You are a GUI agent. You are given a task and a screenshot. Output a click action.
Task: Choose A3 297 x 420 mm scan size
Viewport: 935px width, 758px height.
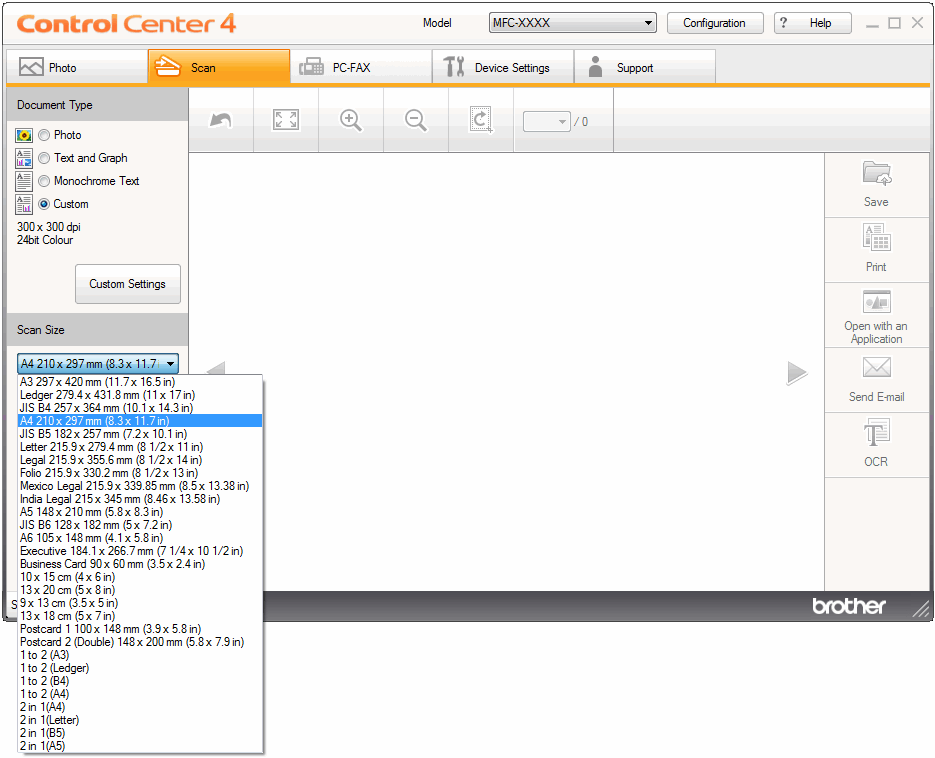(x=140, y=382)
